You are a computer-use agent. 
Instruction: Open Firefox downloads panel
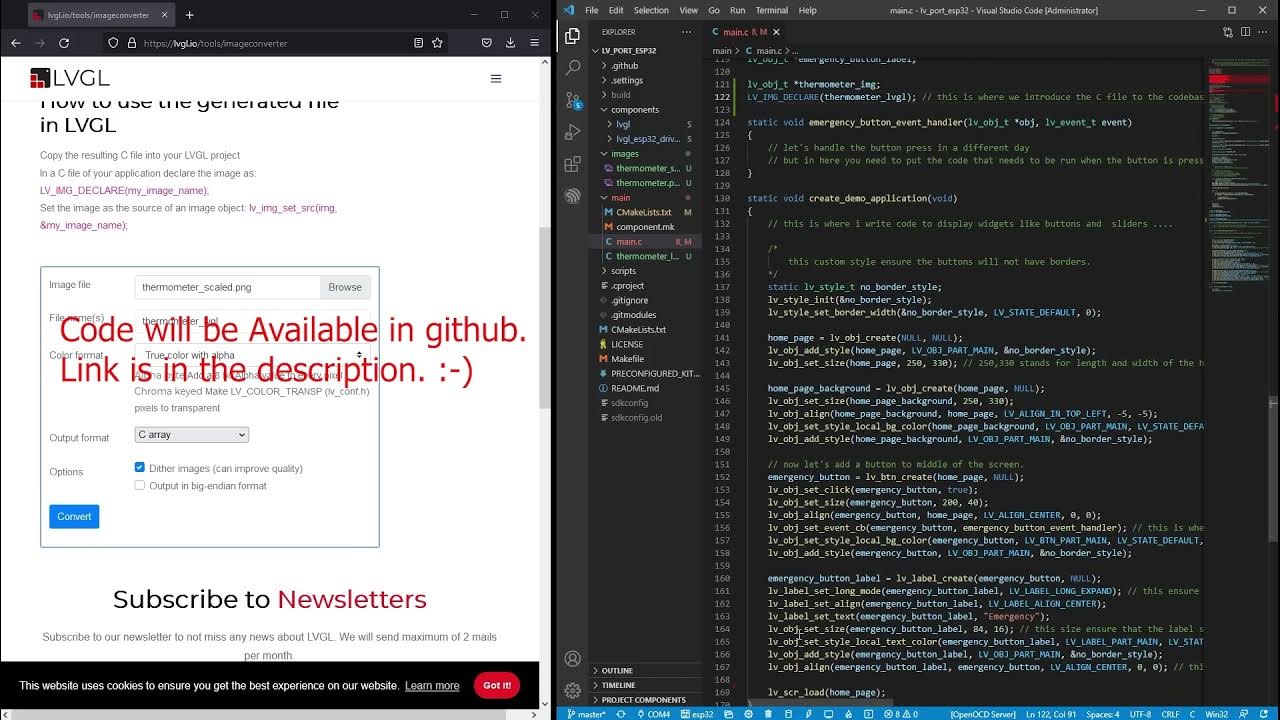pos(510,43)
